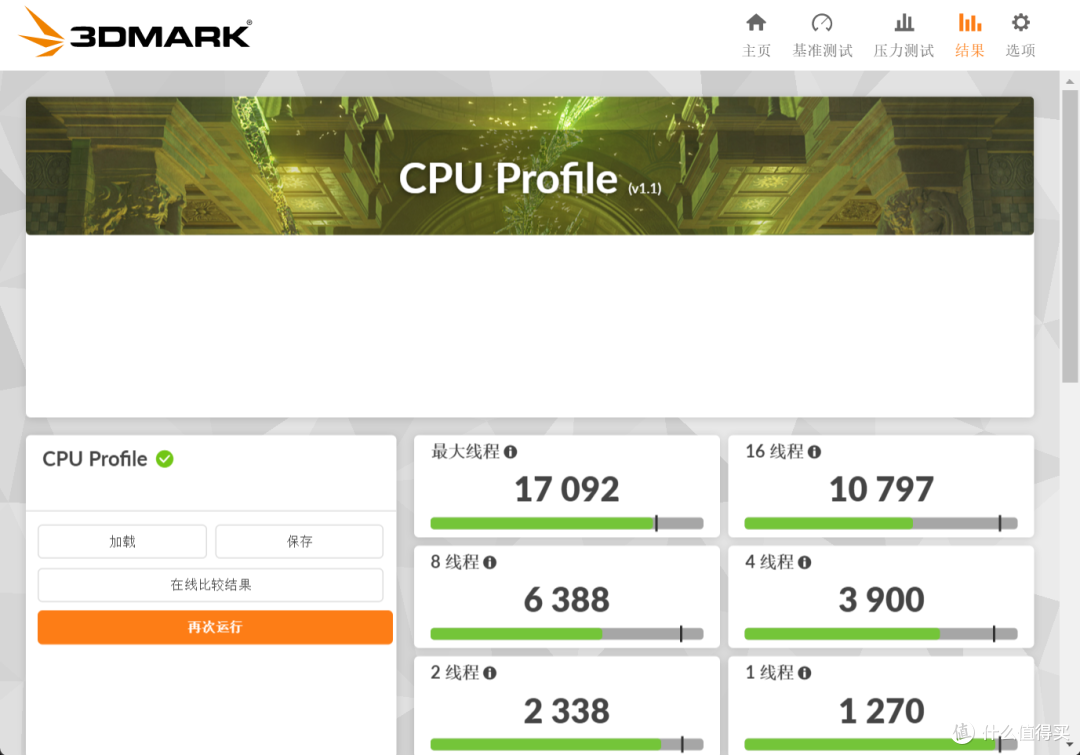The image size is (1080, 755).
Task: Click the CPU Profile panel title
Action: click(x=95, y=459)
